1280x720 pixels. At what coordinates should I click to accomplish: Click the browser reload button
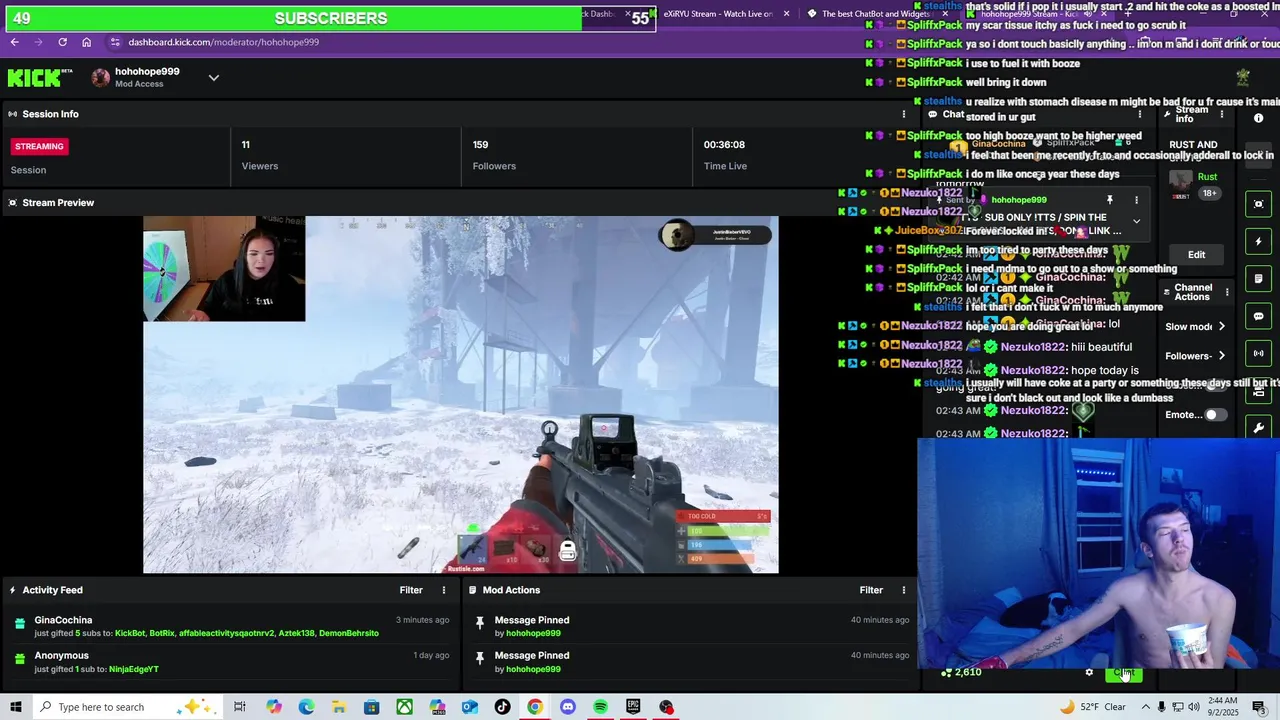click(62, 42)
